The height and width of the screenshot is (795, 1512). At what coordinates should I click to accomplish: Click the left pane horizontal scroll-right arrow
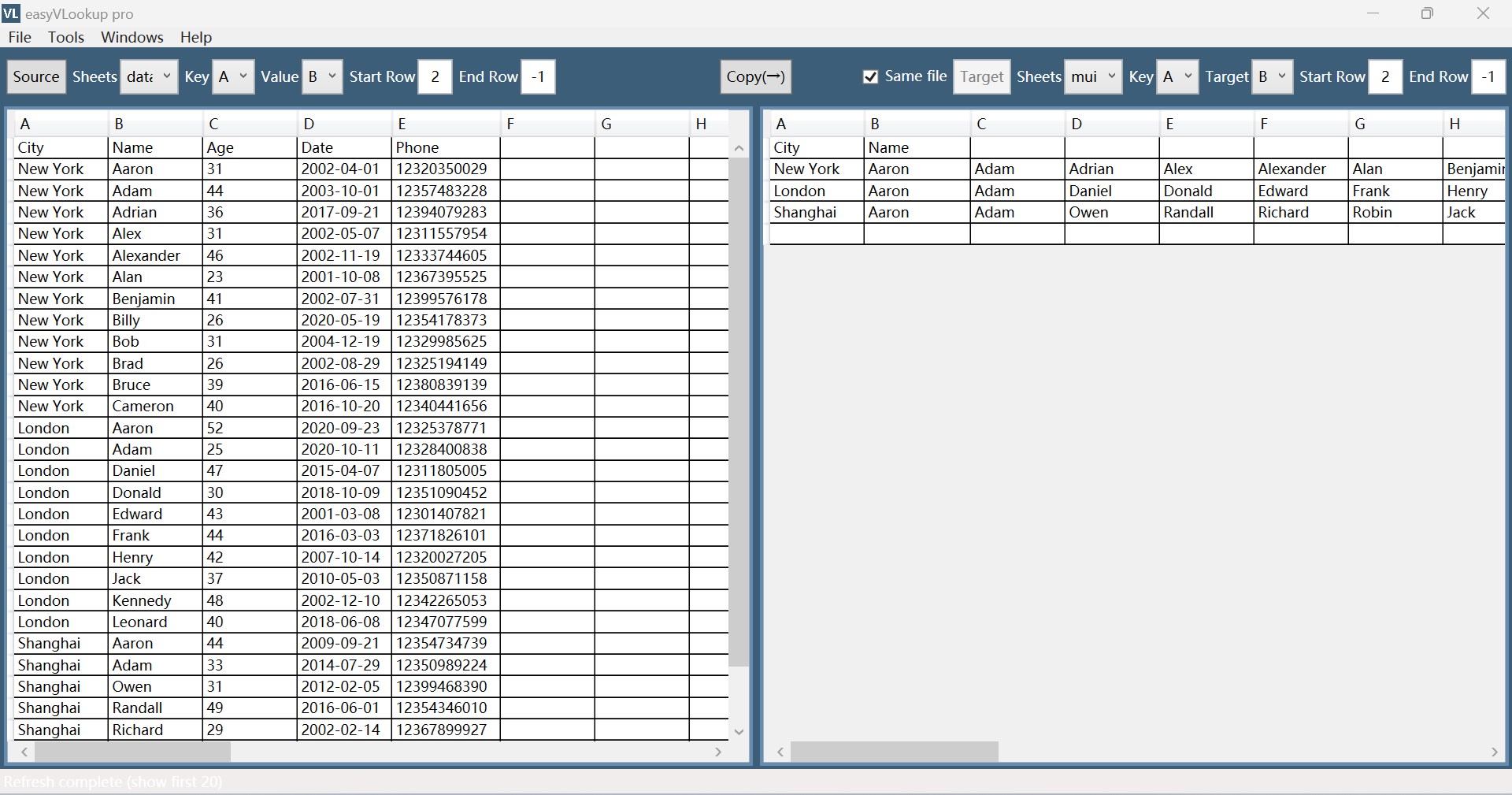[x=718, y=752]
